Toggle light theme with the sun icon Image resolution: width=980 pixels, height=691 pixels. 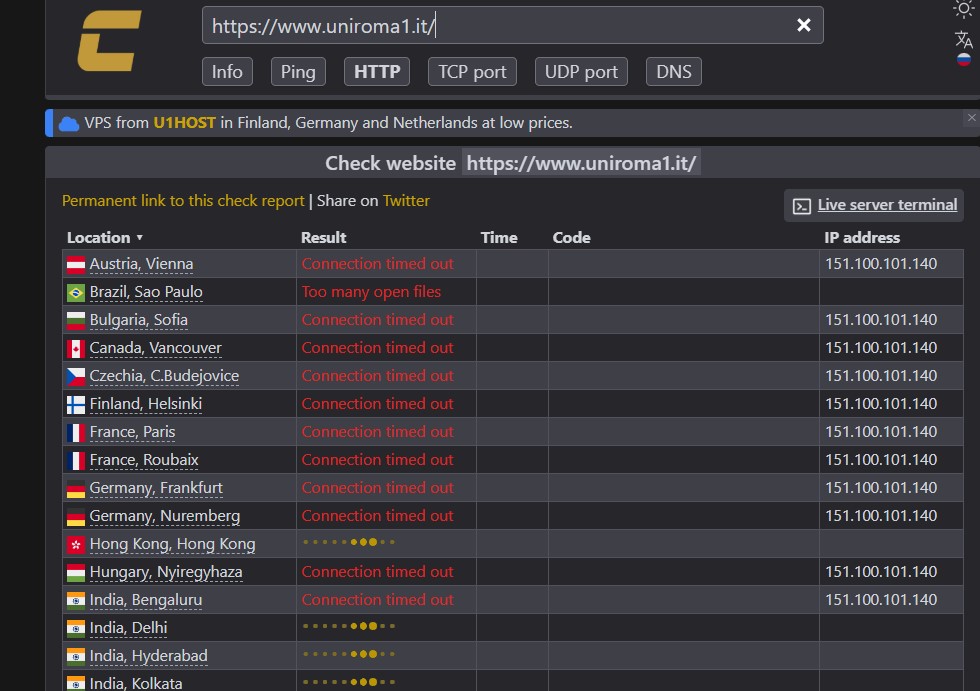tap(963, 9)
